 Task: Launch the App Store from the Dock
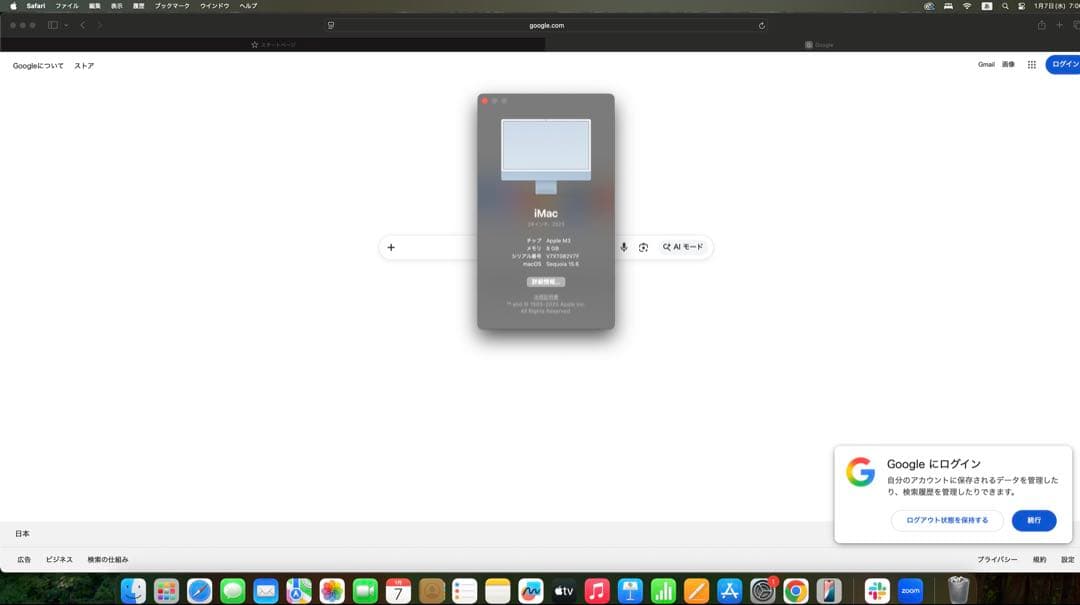(x=729, y=591)
